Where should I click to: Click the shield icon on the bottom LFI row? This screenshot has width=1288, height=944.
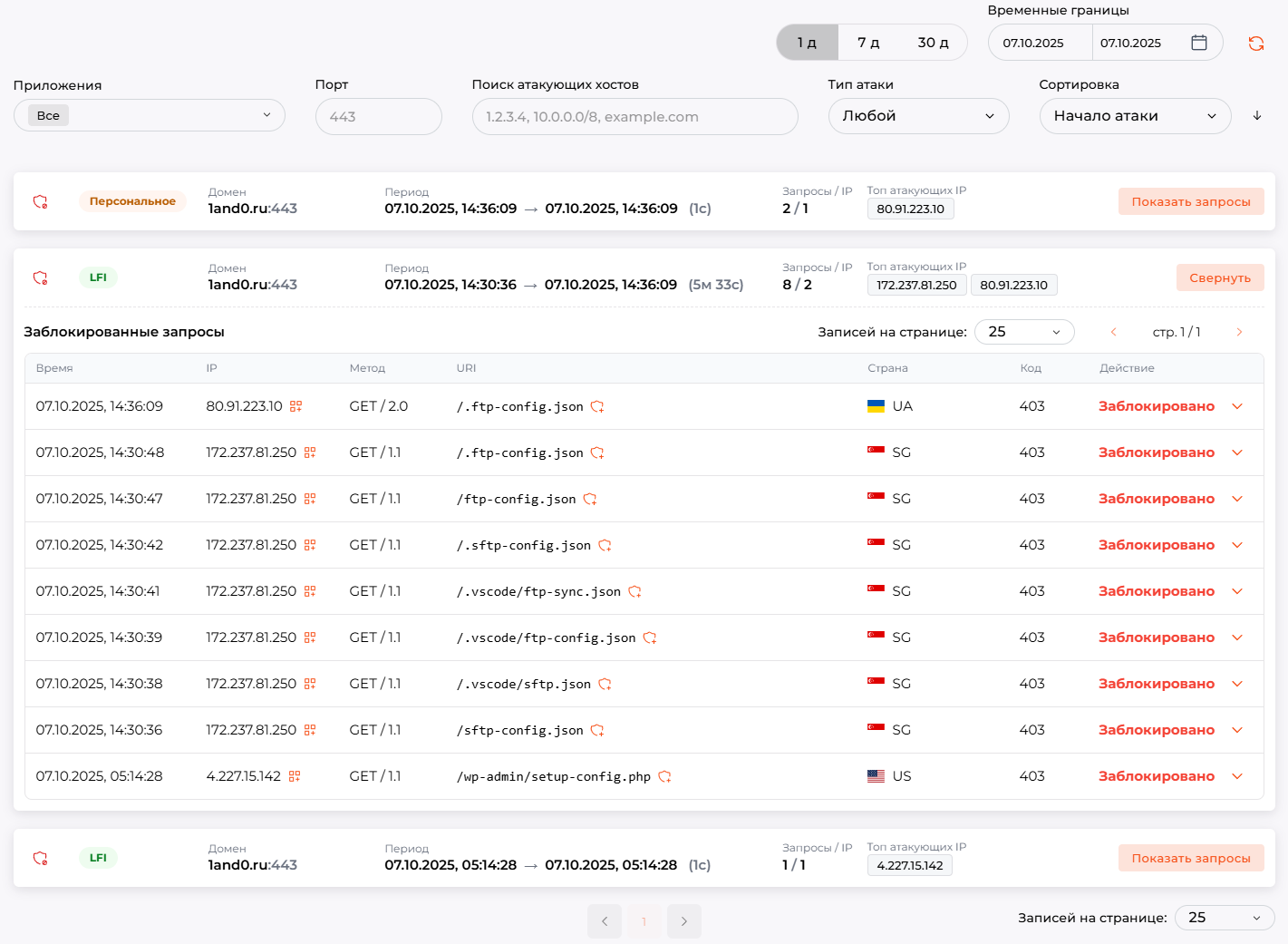(x=40, y=858)
